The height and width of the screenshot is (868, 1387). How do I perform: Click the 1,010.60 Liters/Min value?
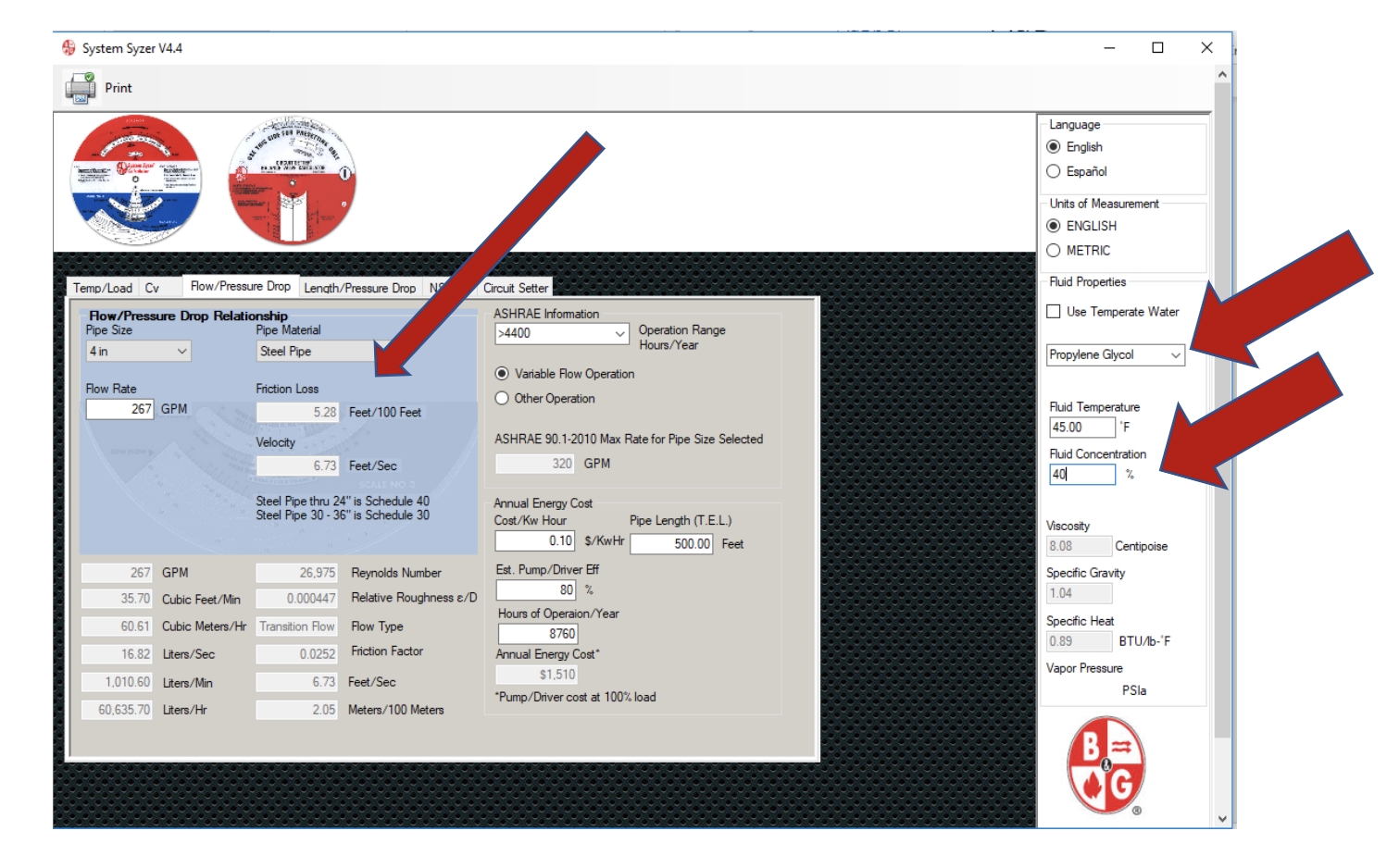tap(117, 682)
